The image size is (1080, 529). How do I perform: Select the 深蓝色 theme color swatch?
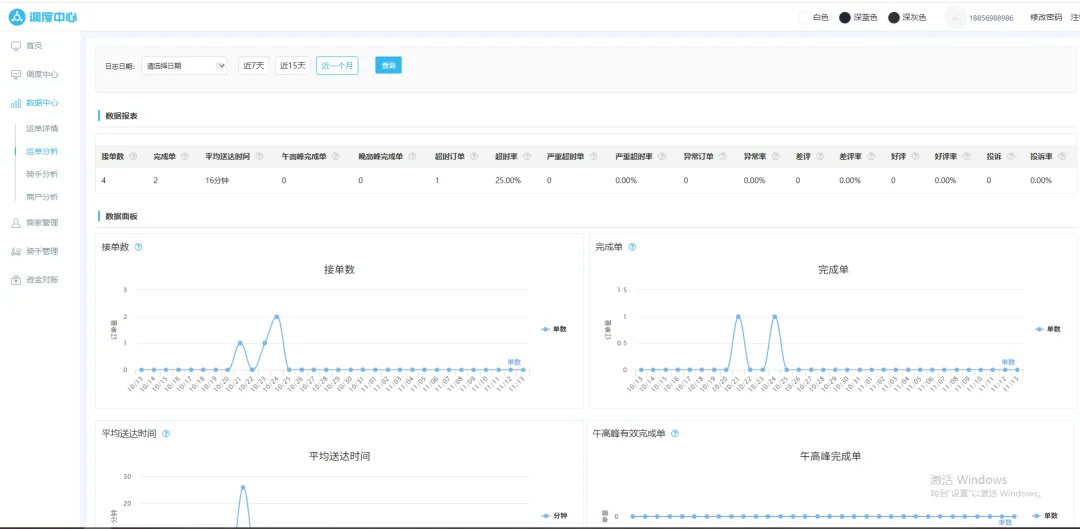click(845, 17)
